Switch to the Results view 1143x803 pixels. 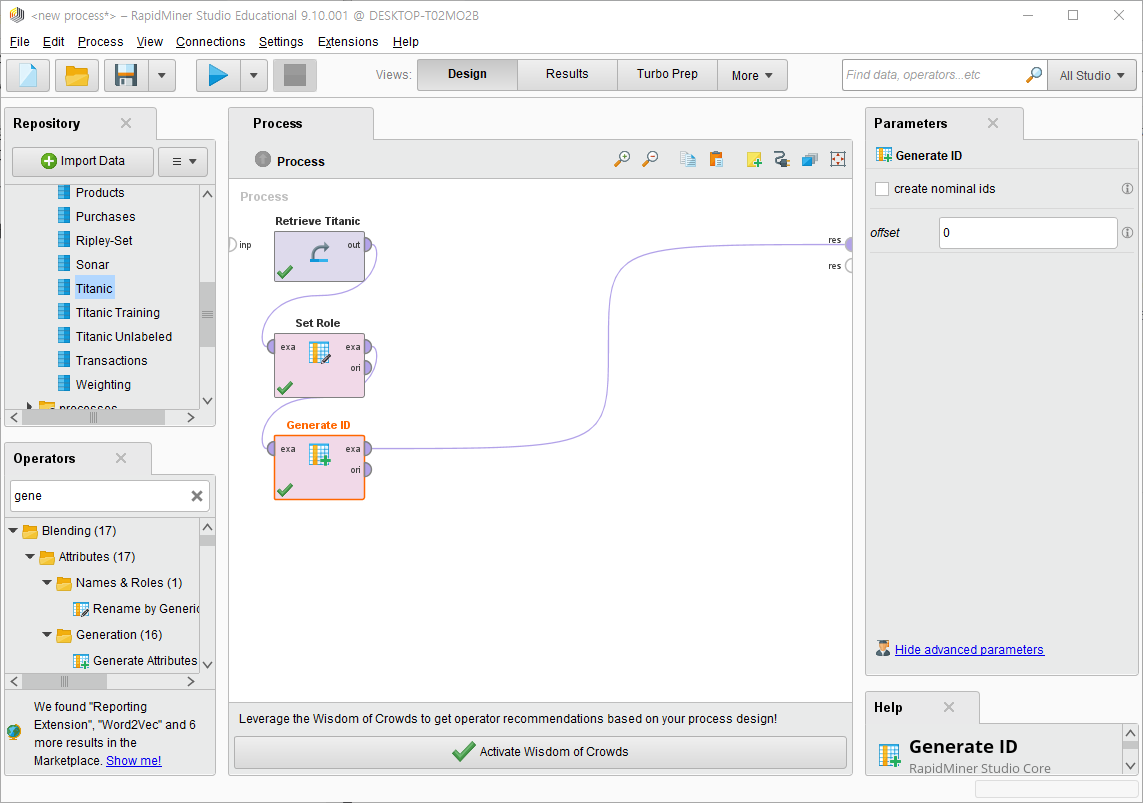[x=567, y=74]
